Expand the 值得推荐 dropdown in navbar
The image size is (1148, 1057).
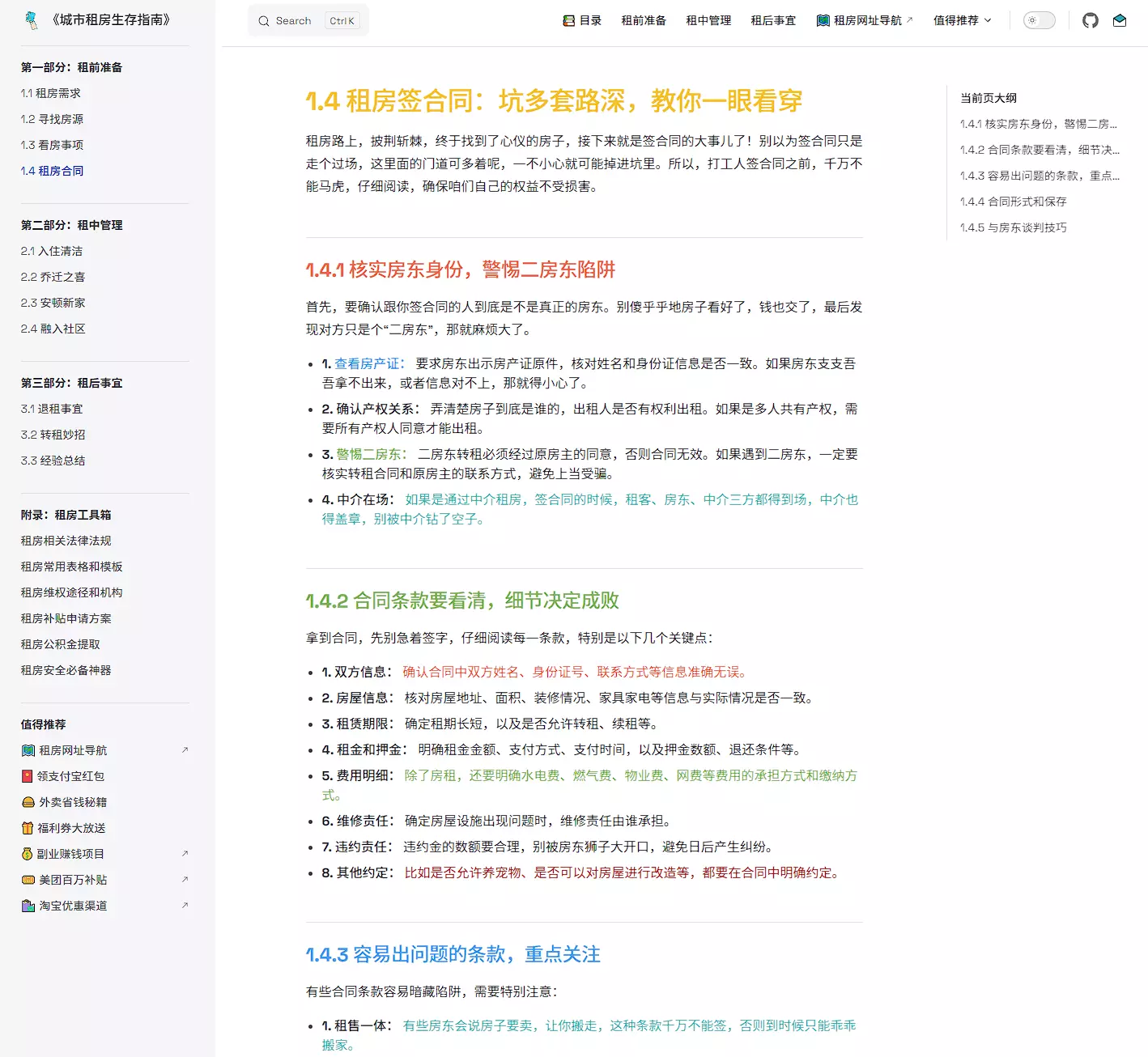pyautogui.click(x=962, y=20)
